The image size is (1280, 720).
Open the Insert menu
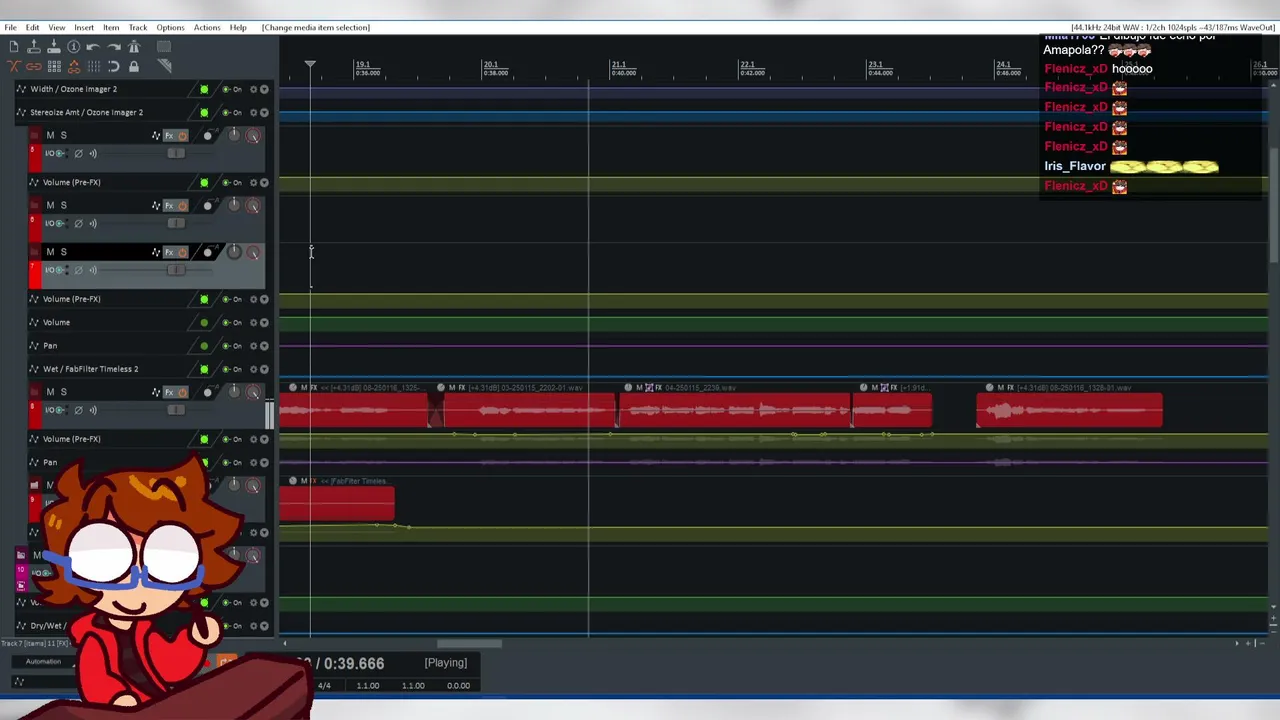(84, 27)
